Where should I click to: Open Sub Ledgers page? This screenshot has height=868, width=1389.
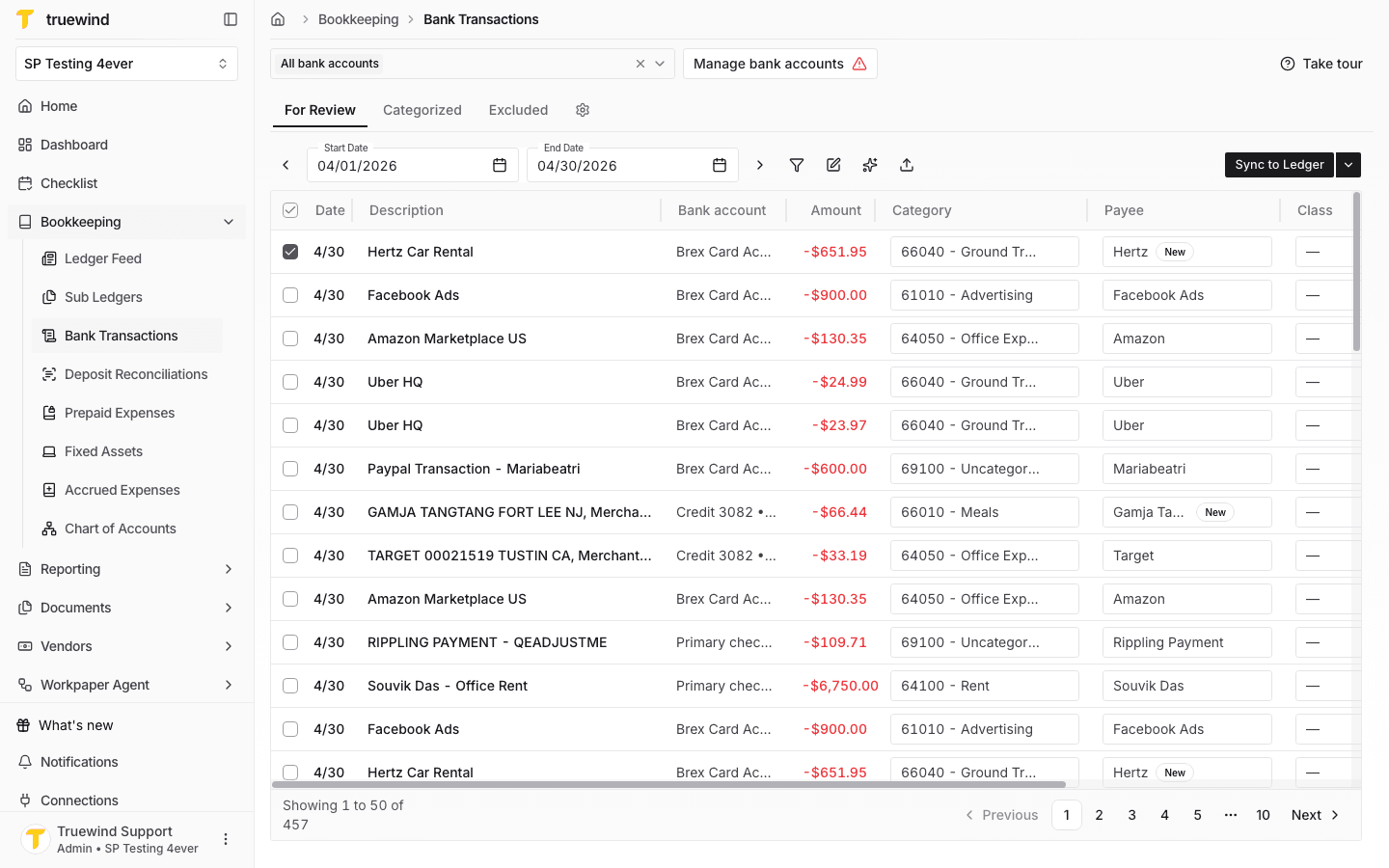(x=127, y=297)
